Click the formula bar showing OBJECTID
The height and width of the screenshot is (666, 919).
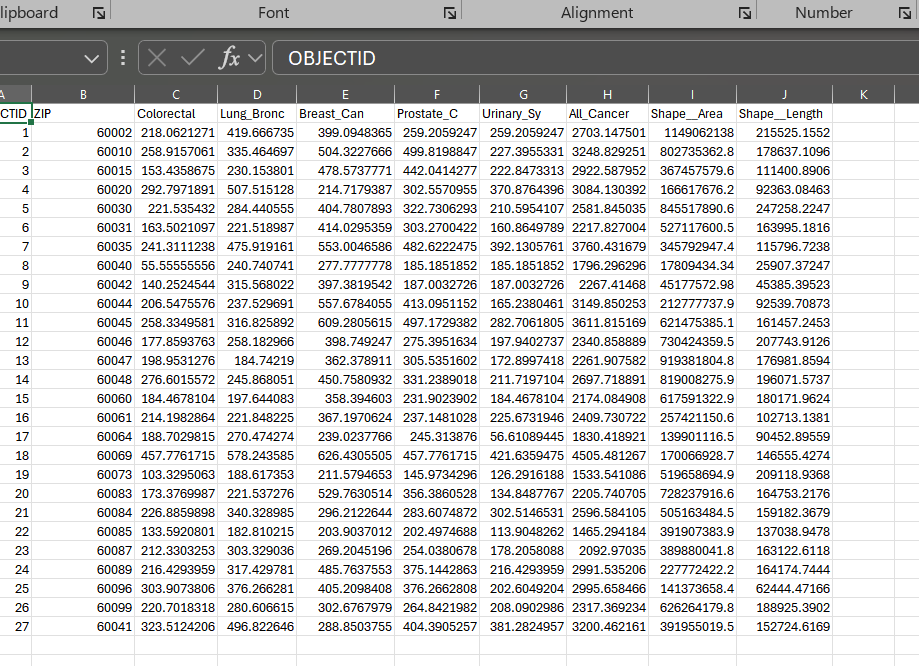pyautogui.click(x=595, y=58)
